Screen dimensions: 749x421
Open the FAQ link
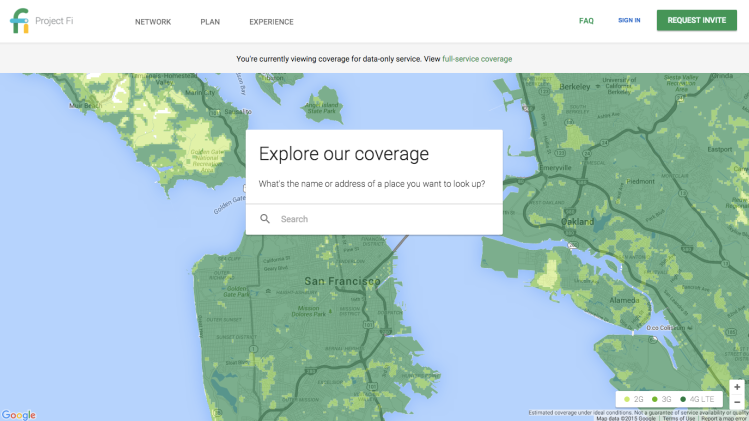[x=586, y=21]
